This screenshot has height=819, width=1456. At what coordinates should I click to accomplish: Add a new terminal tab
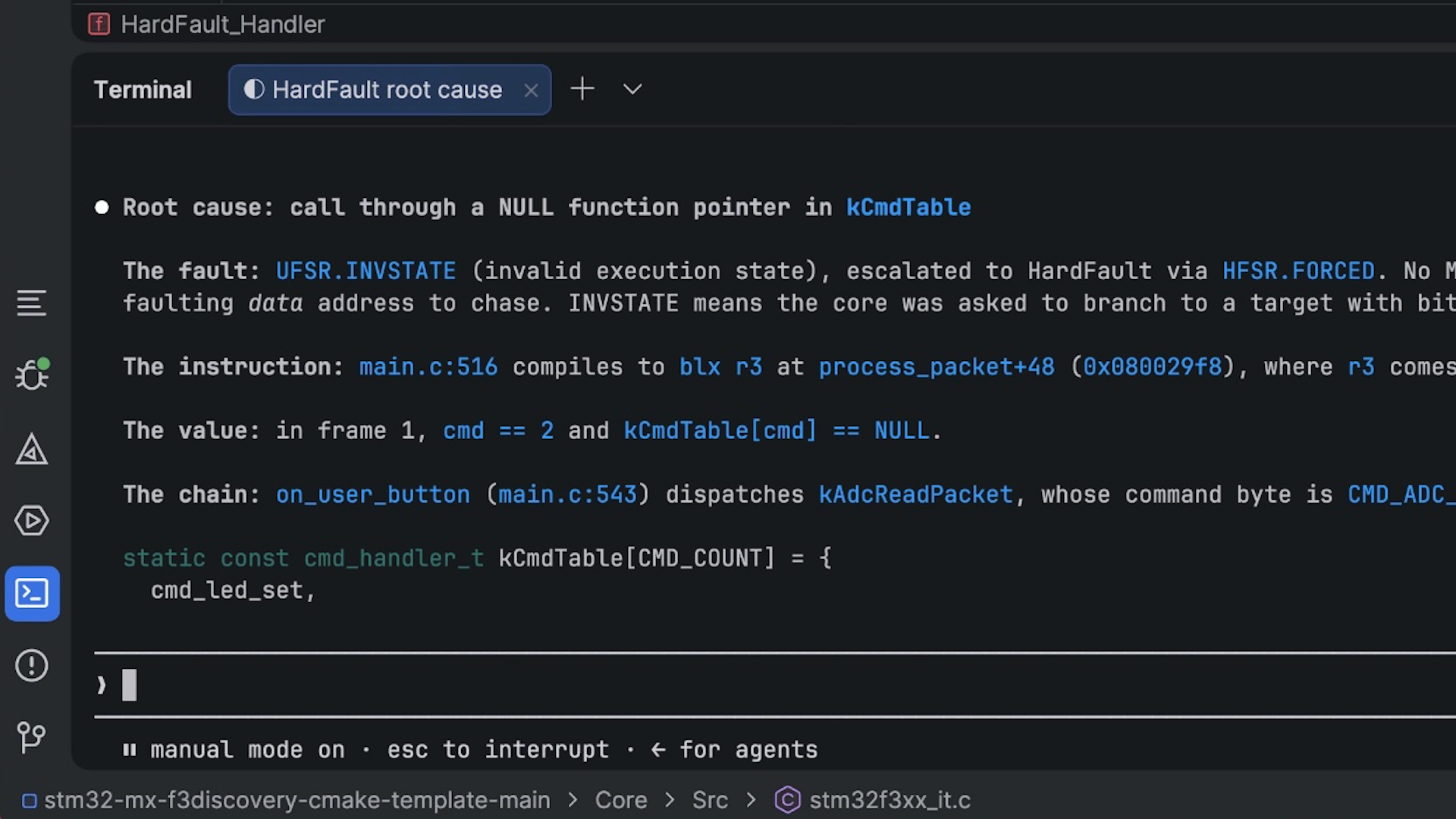point(582,89)
